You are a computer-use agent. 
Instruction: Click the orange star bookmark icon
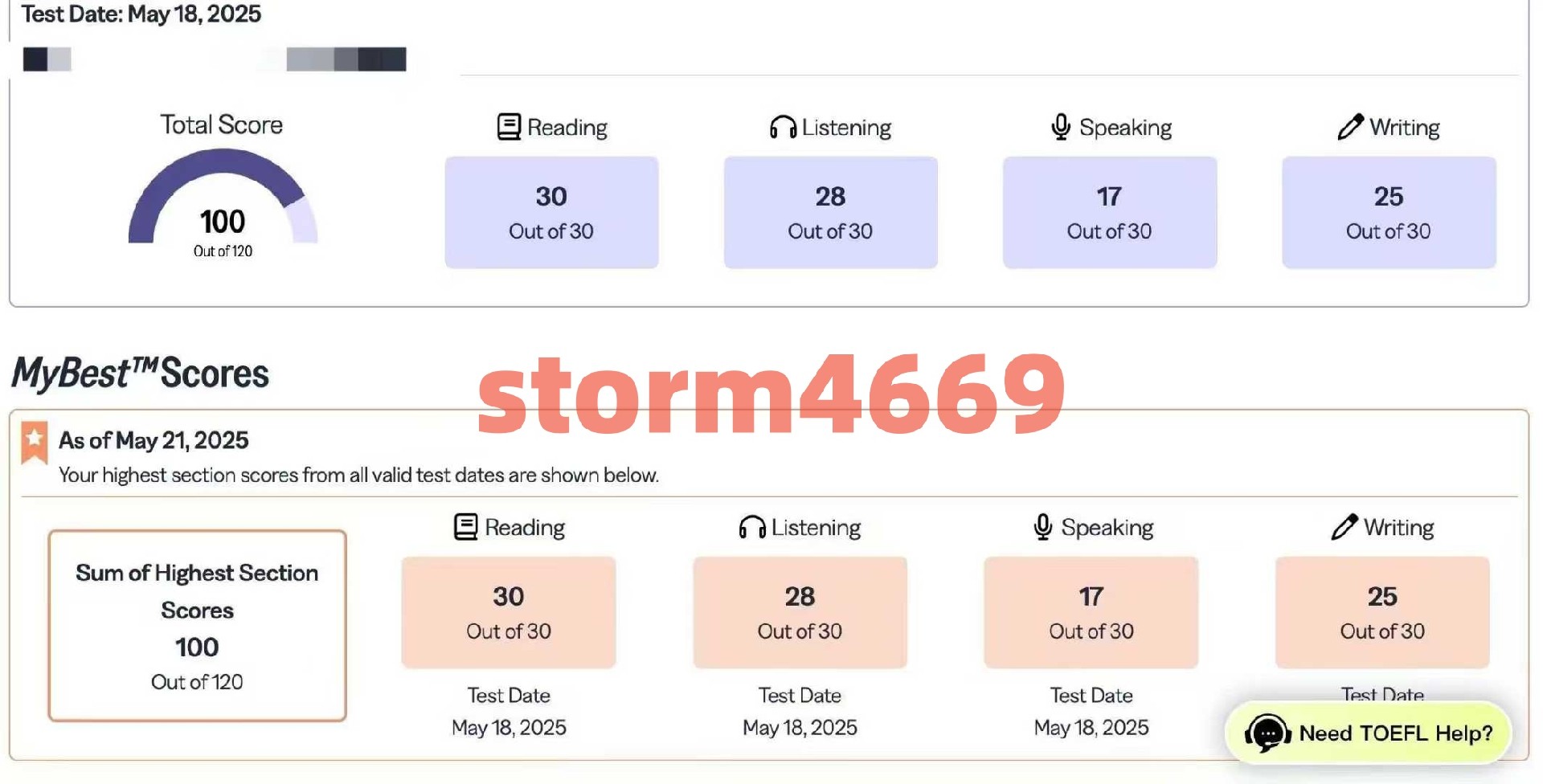(35, 443)
